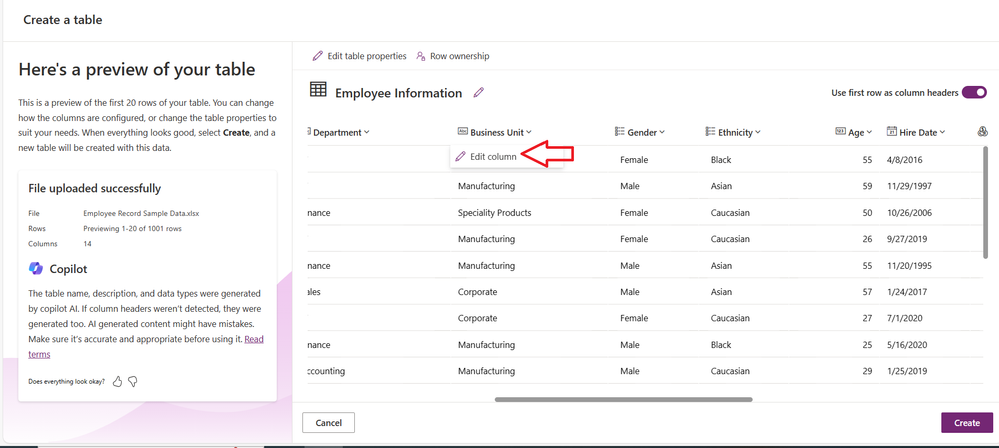Click Manufacturing in the 11/29/1997 row
Viewport: 999px width, 448px height.
[486, 187]
